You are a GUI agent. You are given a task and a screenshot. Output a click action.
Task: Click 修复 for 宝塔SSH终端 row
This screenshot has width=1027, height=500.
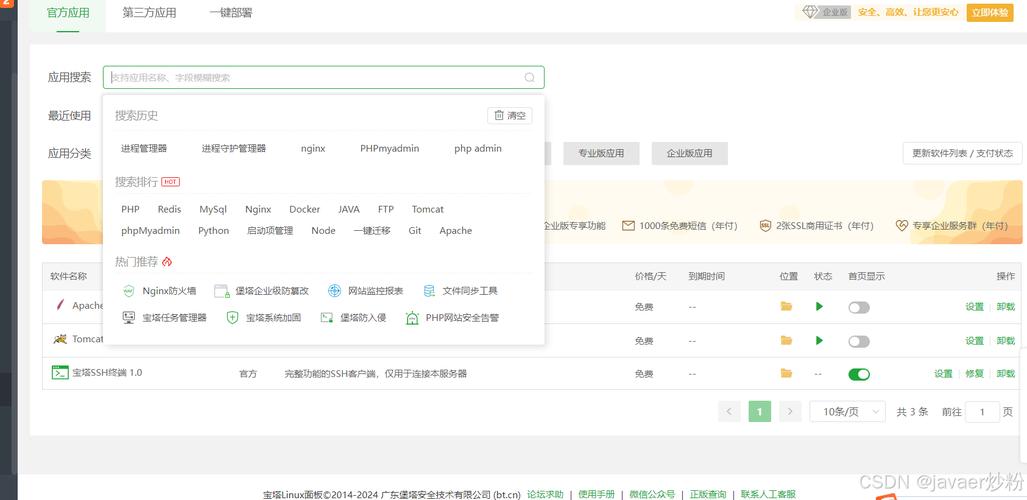click(974, 374)
